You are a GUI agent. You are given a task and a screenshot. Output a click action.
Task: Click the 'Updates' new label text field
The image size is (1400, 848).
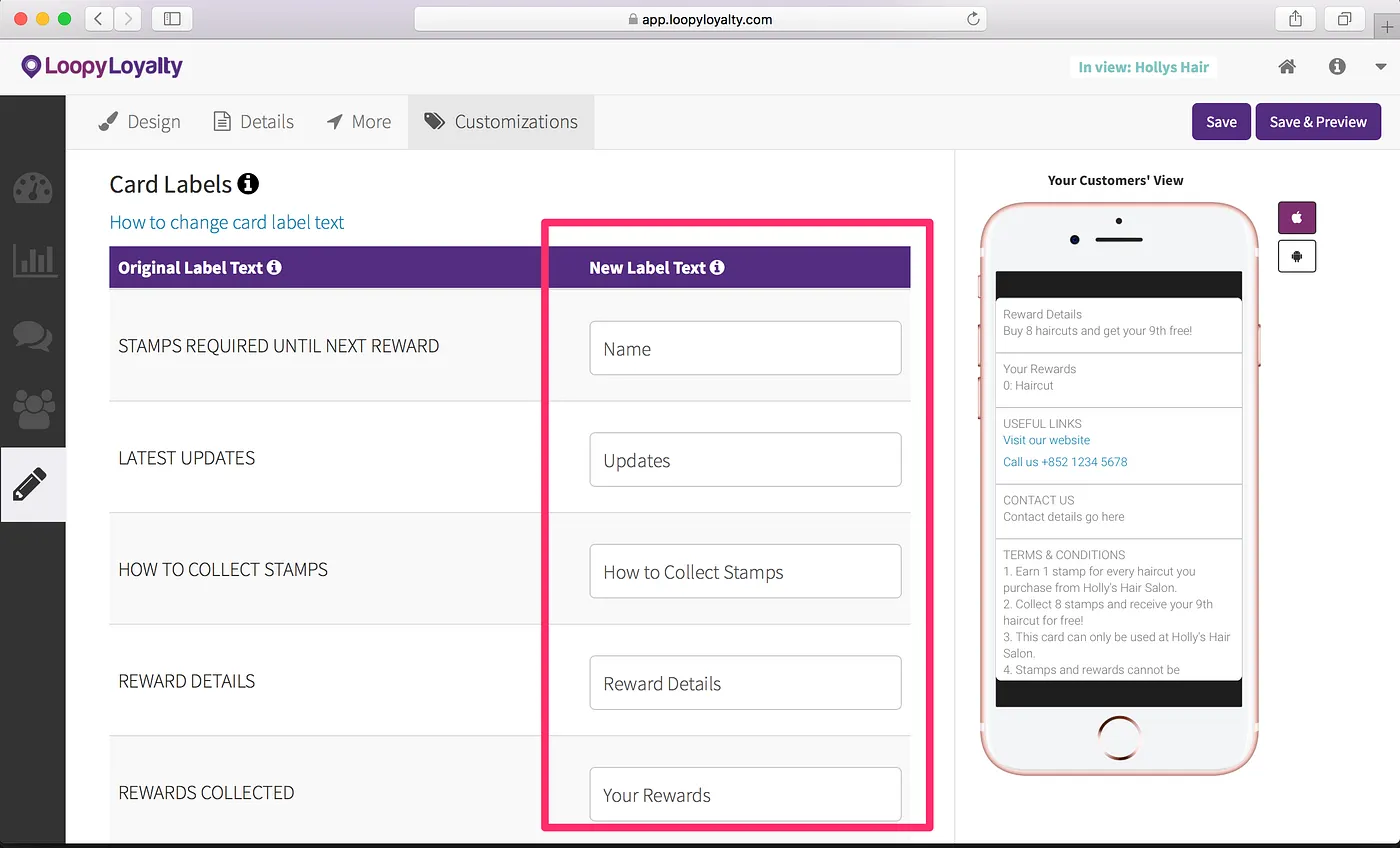(745, 460)
